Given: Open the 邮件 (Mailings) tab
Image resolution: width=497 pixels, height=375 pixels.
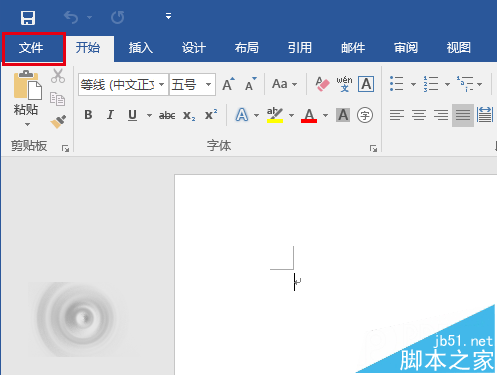Looking at the screenshot, I should (x=353, y=48).
